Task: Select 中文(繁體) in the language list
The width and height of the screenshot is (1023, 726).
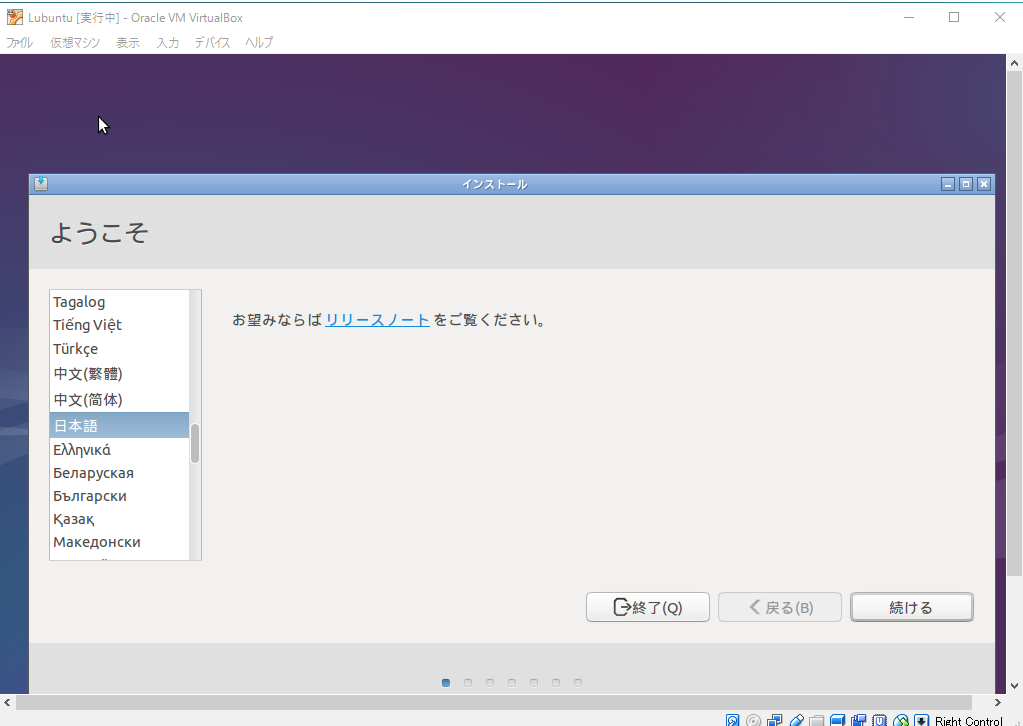Action: (x=119, y=374)
